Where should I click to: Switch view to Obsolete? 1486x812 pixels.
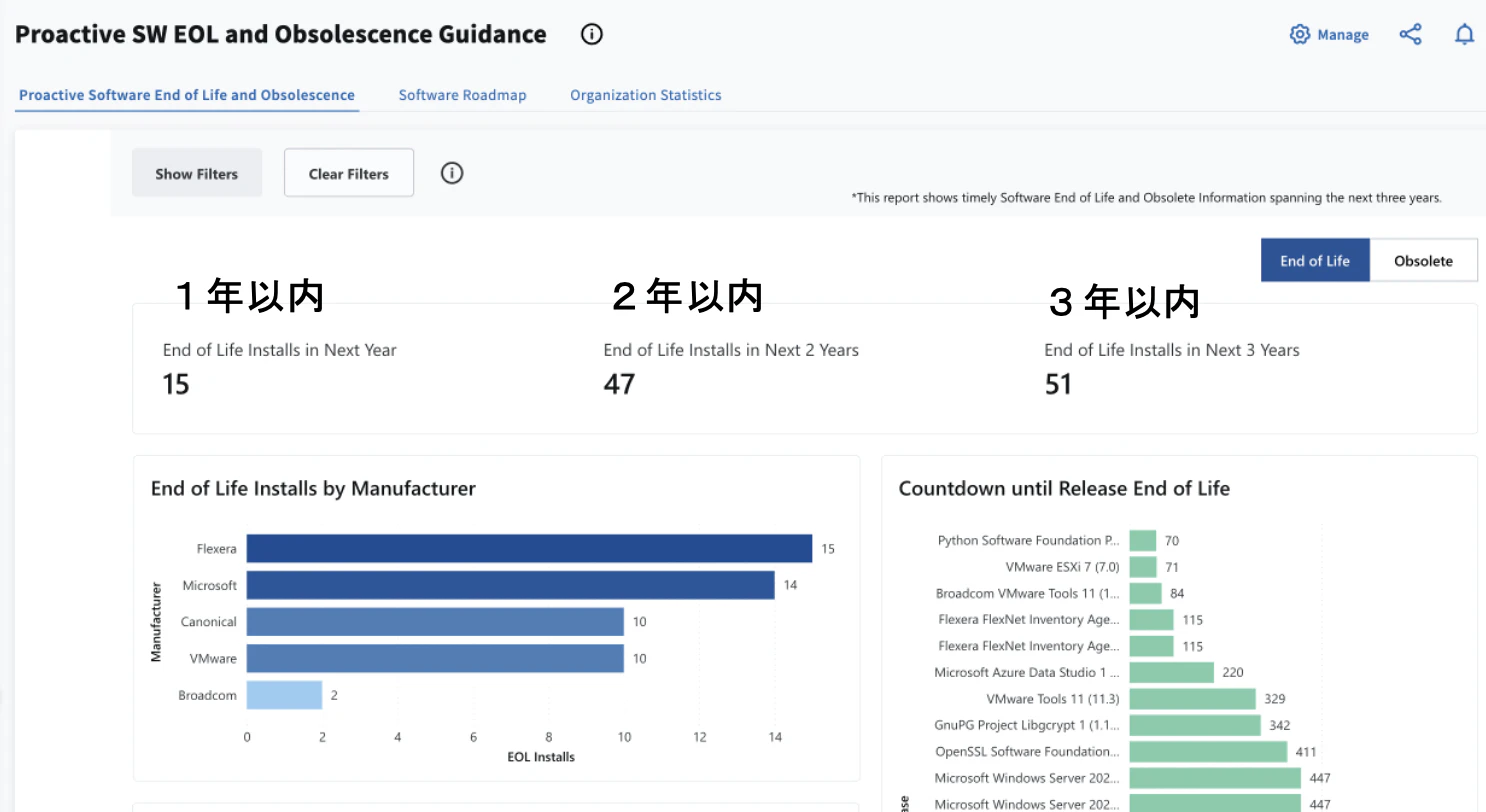coord(1423,260)
